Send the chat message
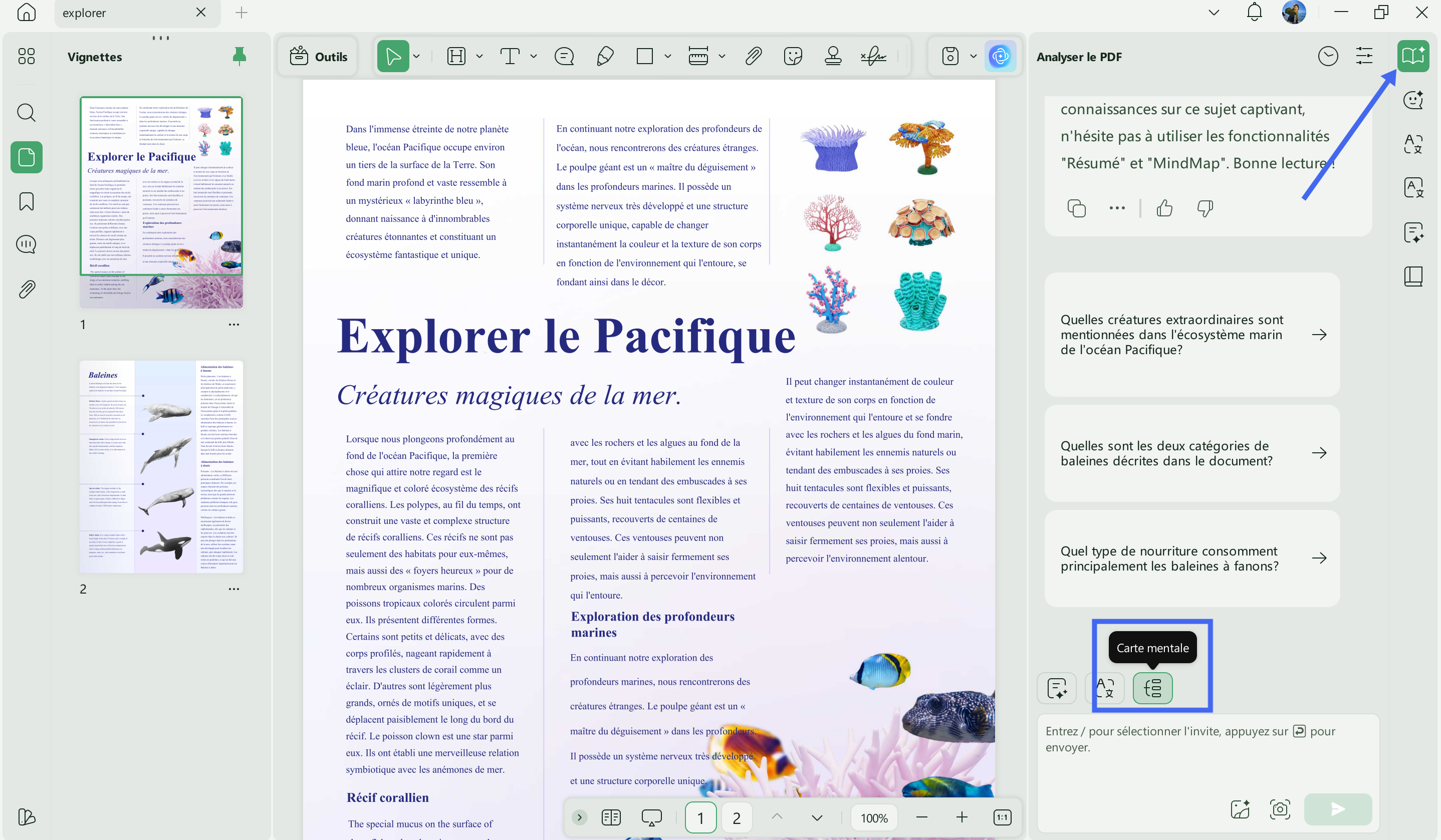Image resolution: width=1441 pixels, height=840 pixels. coord(1337,809)
